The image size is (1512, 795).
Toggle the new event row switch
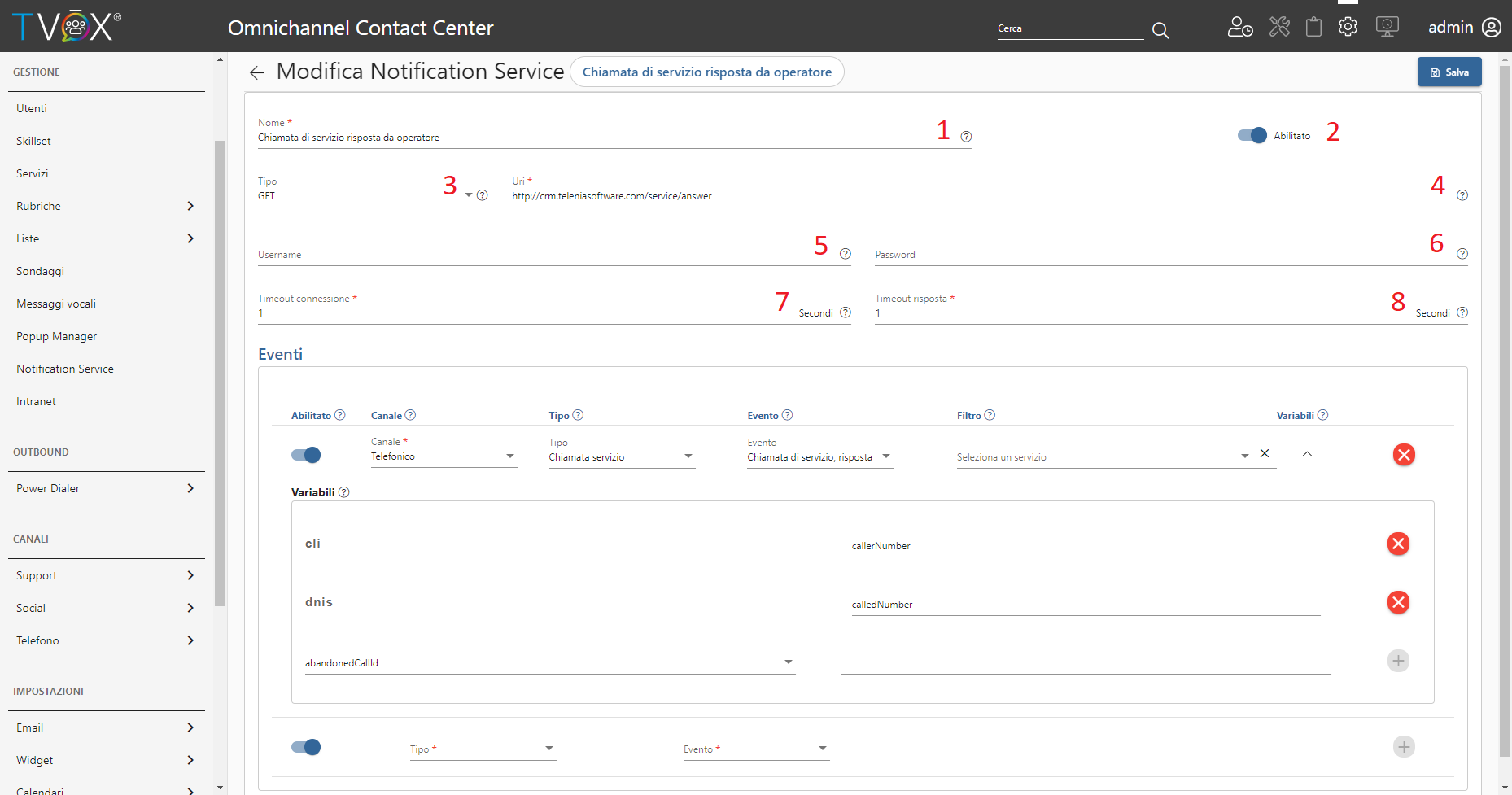tap(306, 747)
